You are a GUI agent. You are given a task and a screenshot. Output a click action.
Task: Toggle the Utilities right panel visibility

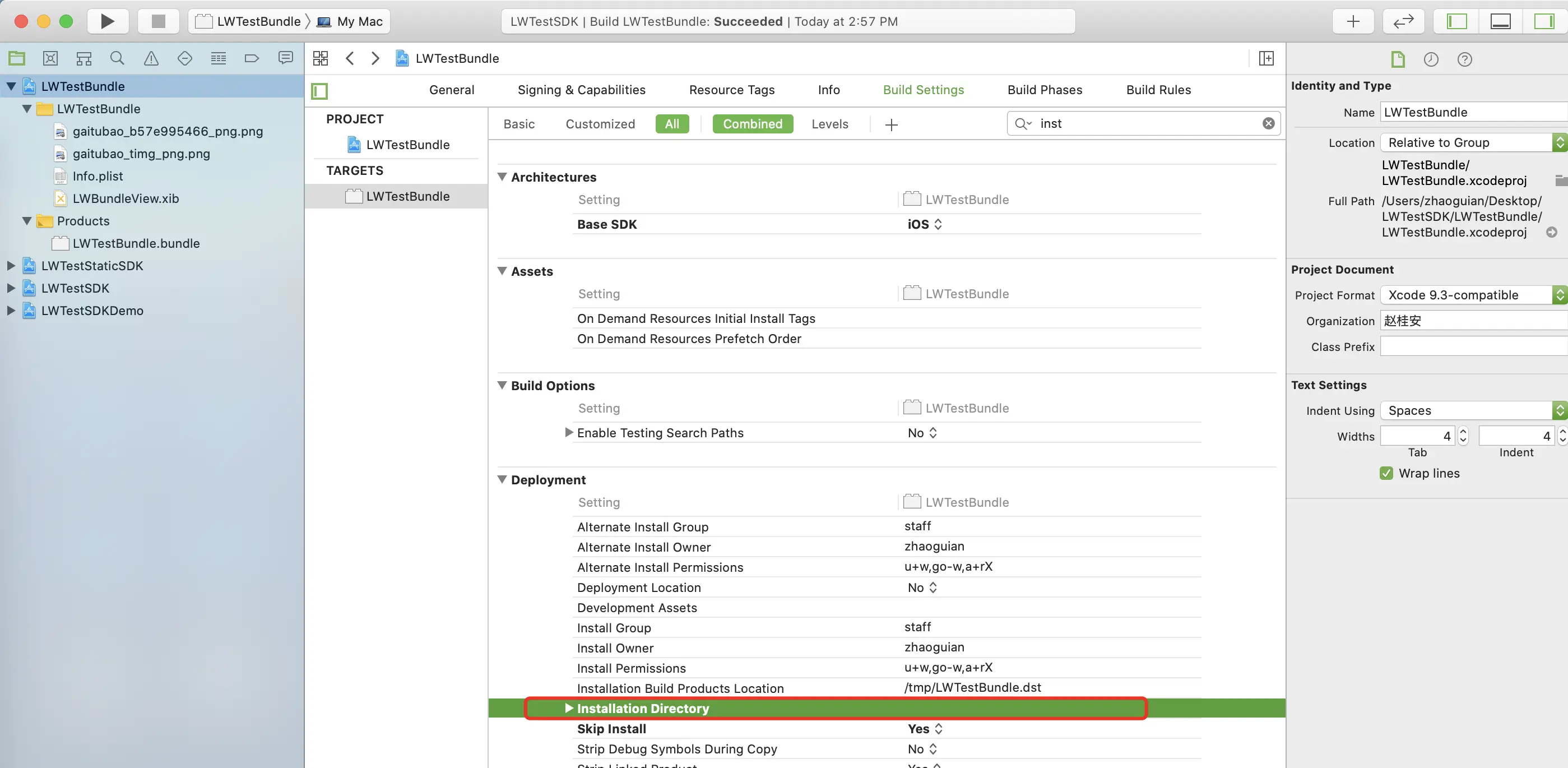tap(1544, 21)
